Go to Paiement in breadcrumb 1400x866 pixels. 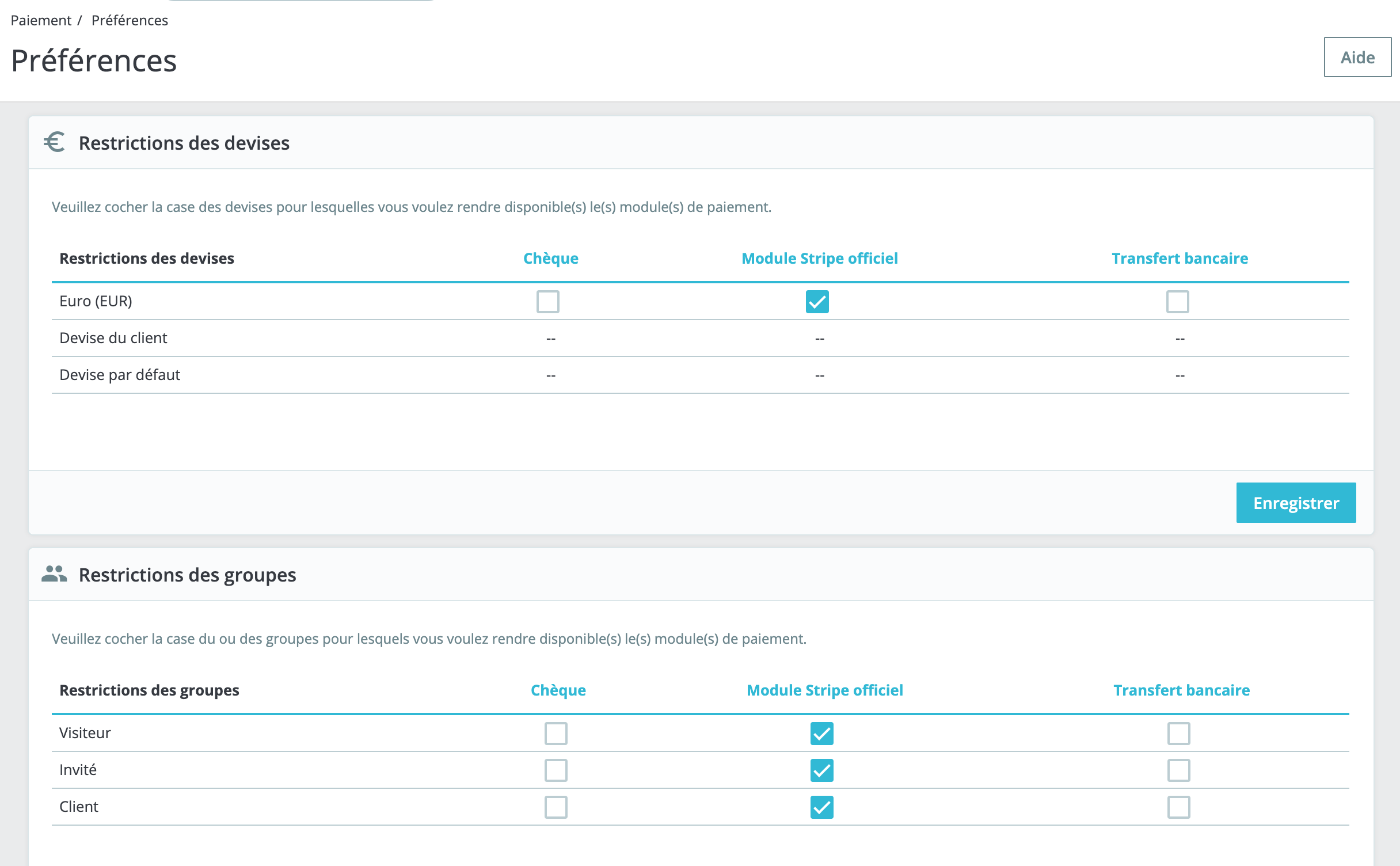[x=41, y=20]
